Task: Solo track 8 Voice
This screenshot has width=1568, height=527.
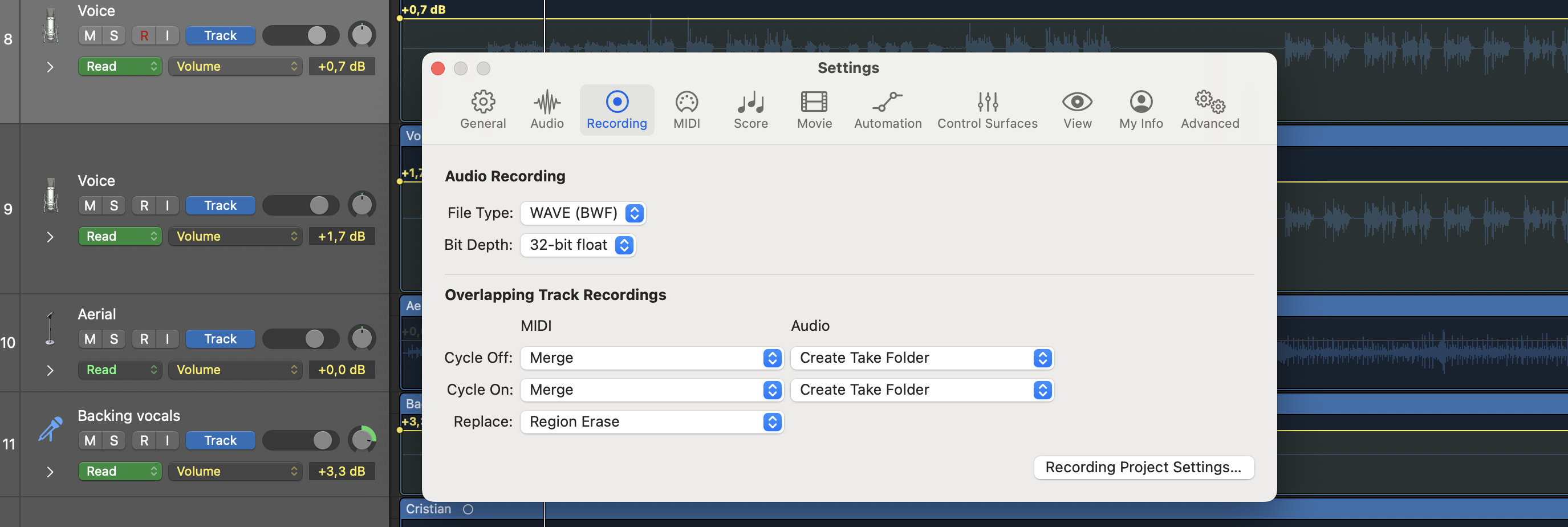Action: tap(114, 35)
